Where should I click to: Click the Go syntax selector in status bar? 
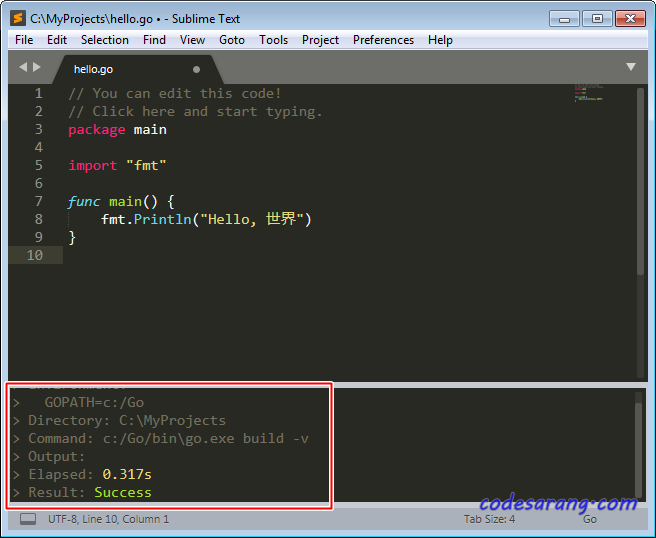589,519
